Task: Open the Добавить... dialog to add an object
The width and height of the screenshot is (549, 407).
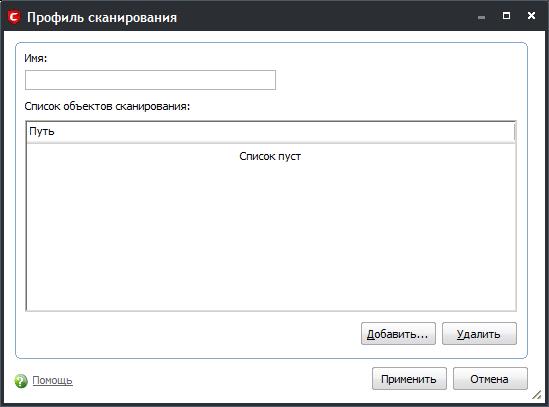Action: [x=398, y=334]
